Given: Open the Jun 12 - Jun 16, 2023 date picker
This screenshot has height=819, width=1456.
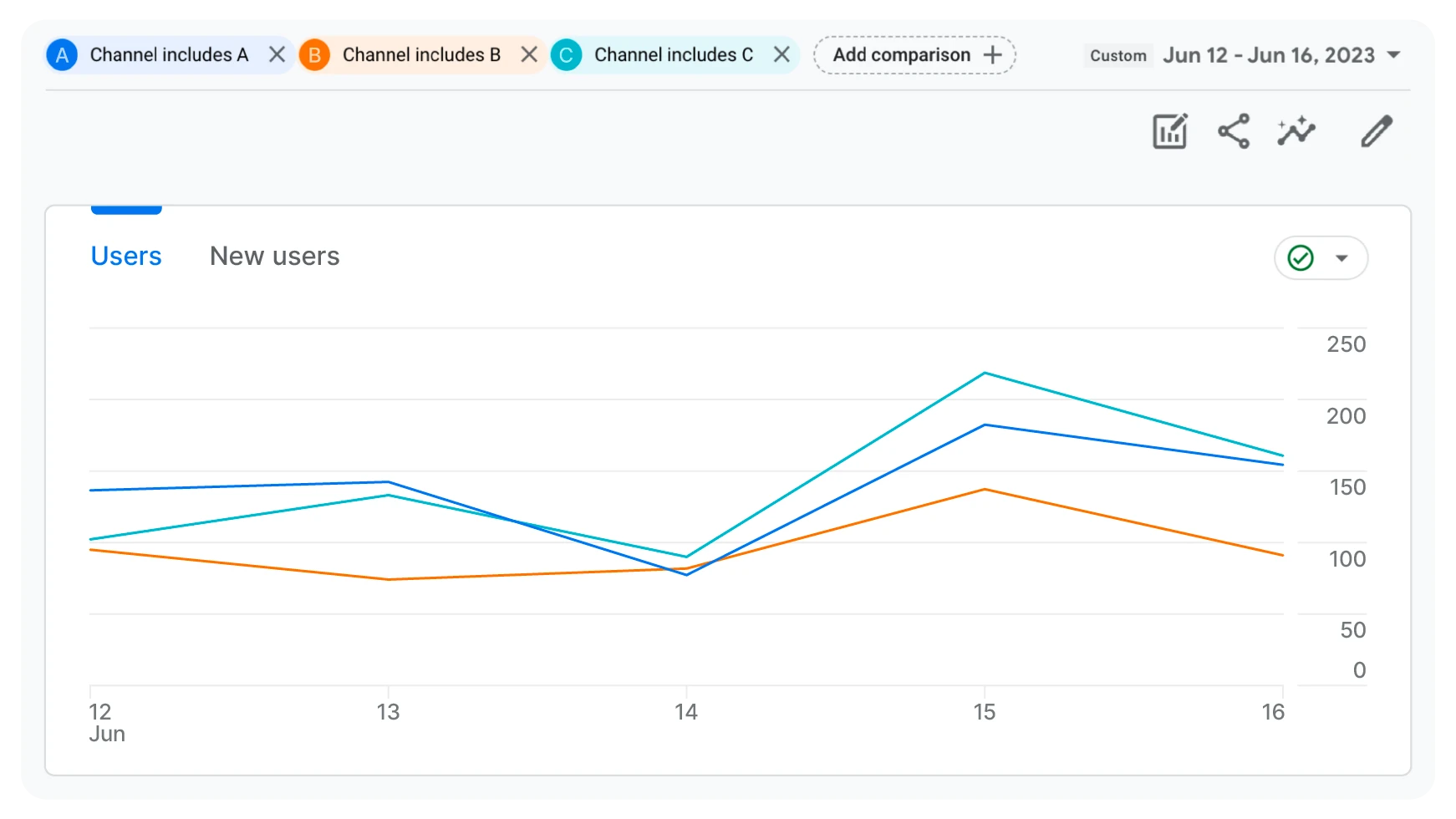Looking at the screenshot, I should [1268, 55].
